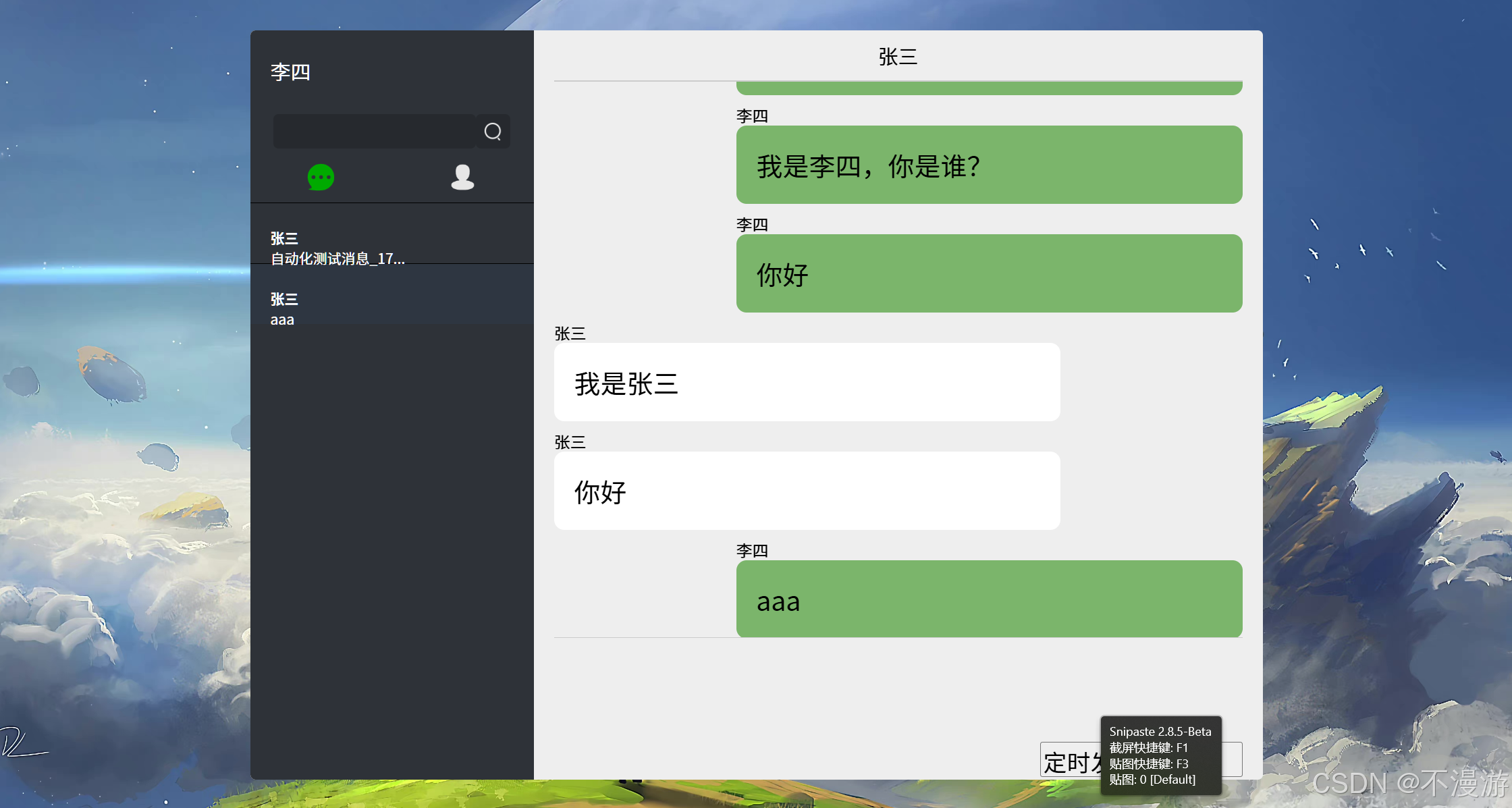Click the 张三 chat title header

point(898,57)
